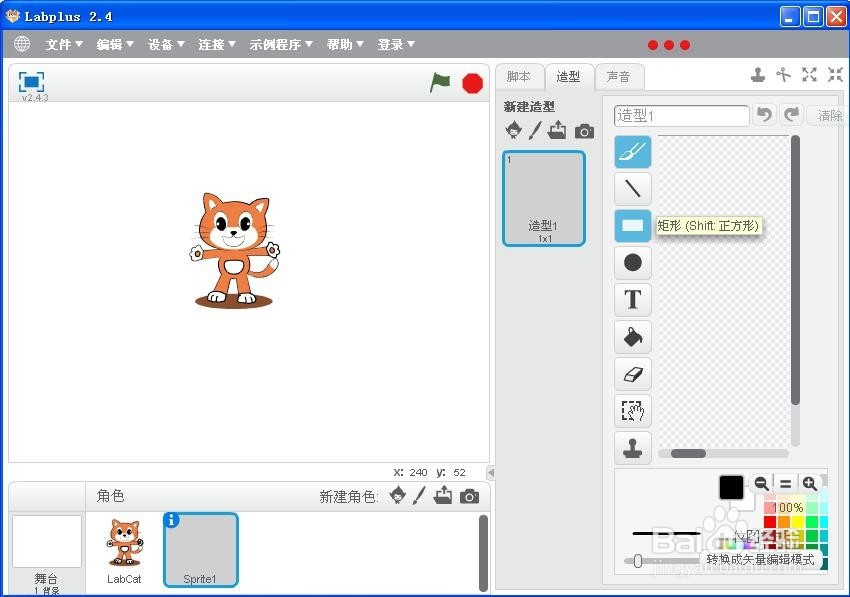Select the LabCat sprite
Viewport: 850px width, 597px height.
(125, 550)
